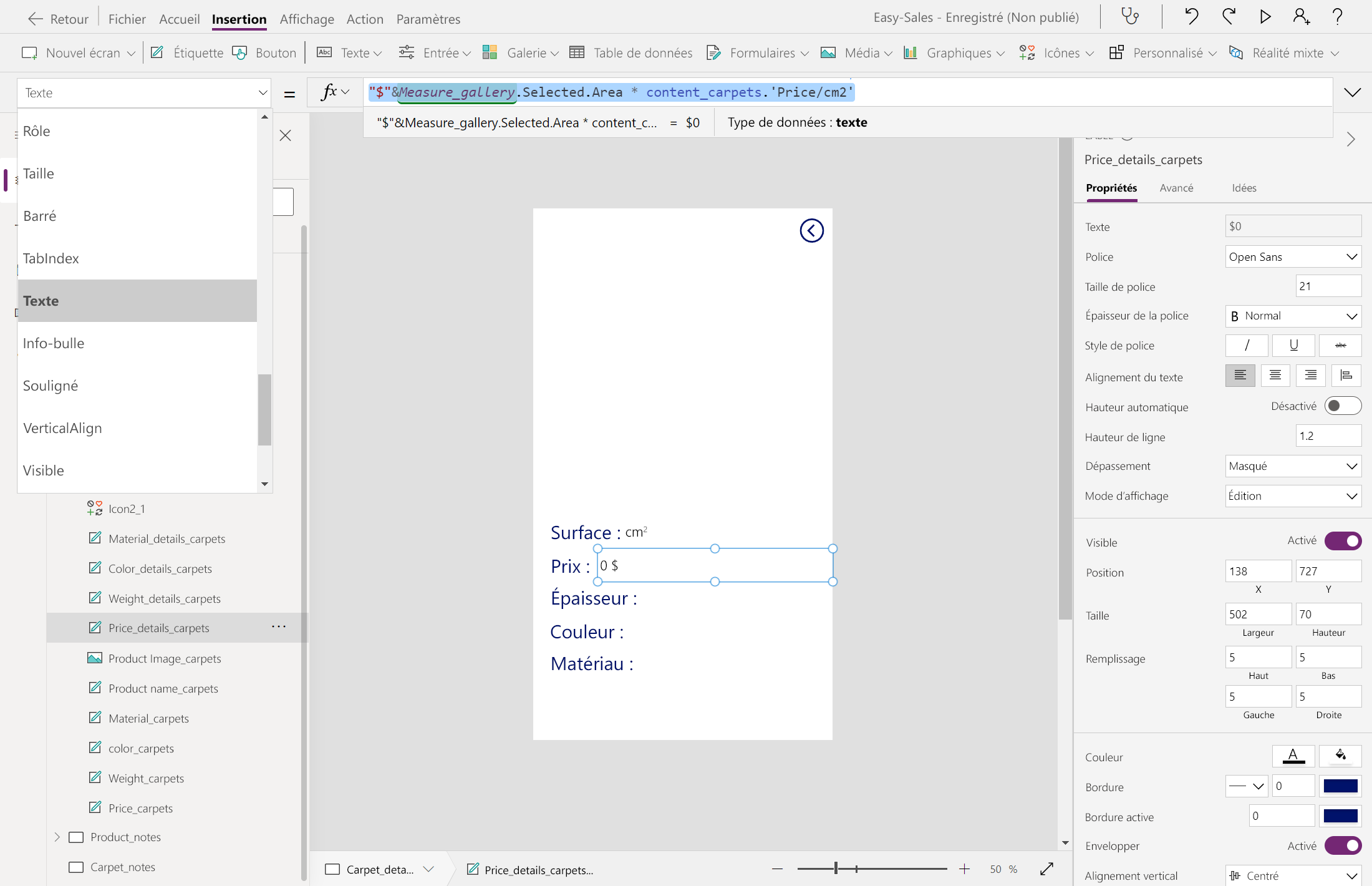Screen dimensions: 1372x886
Task: Open the App checker stethoscope icon
Action: pyautogui.click(x=1130, y=17)
